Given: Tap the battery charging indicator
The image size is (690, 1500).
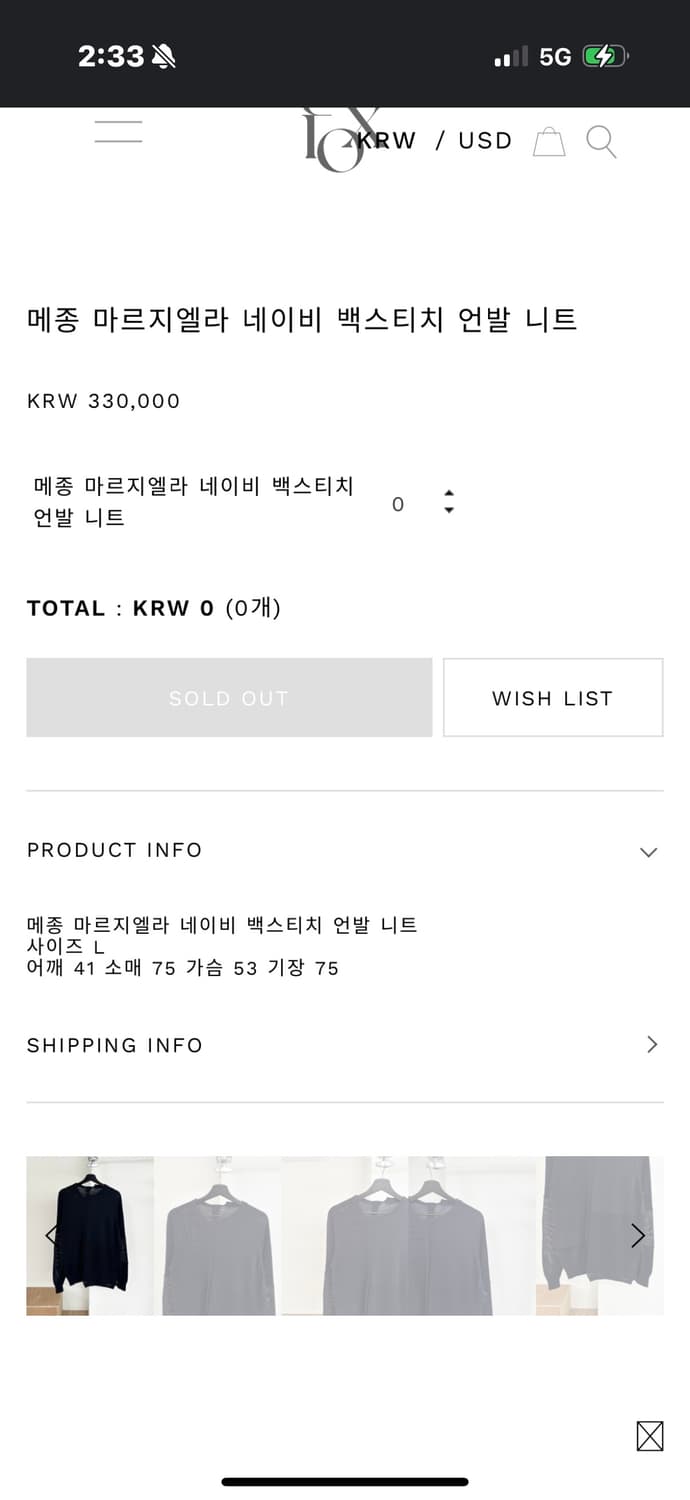Looking at the screenshot, I should [x=605, y=57].
